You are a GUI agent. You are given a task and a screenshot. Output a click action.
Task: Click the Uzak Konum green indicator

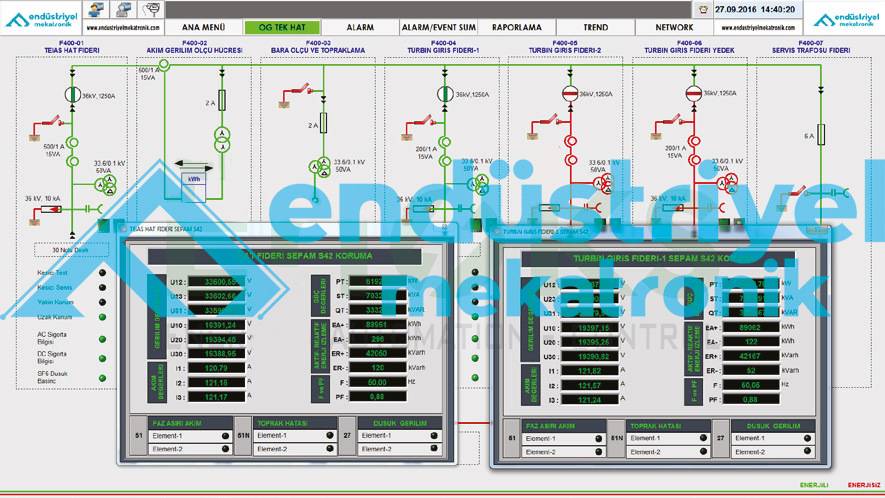(x=102, y=316)
